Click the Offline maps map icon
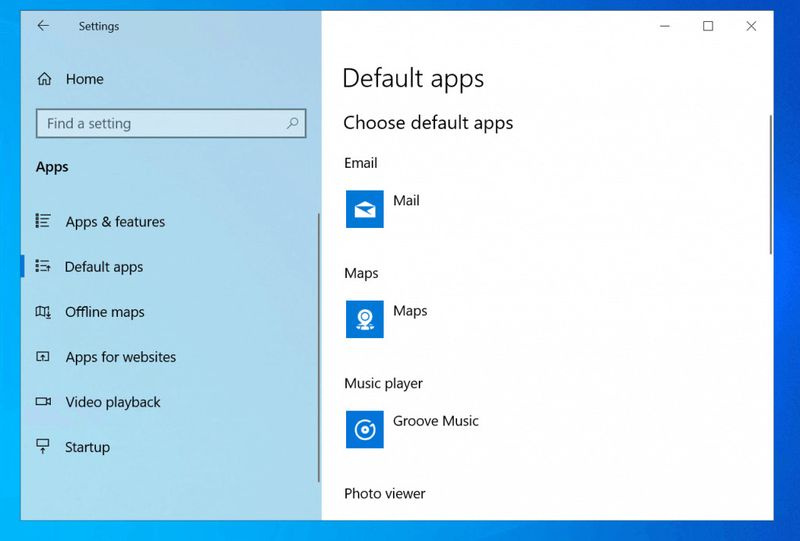Image resolution: width=800 pixels, height=541 pixels. (x=43, y=311)
